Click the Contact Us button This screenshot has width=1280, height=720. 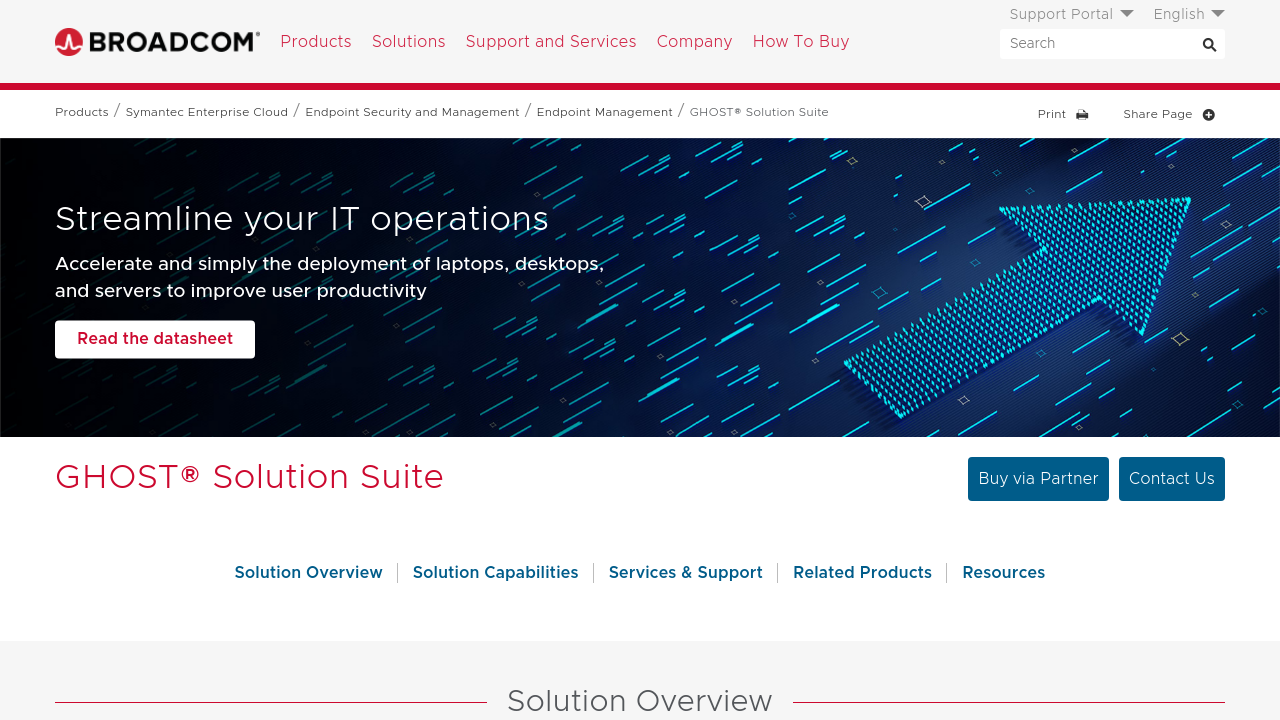tap(1171, 479)
